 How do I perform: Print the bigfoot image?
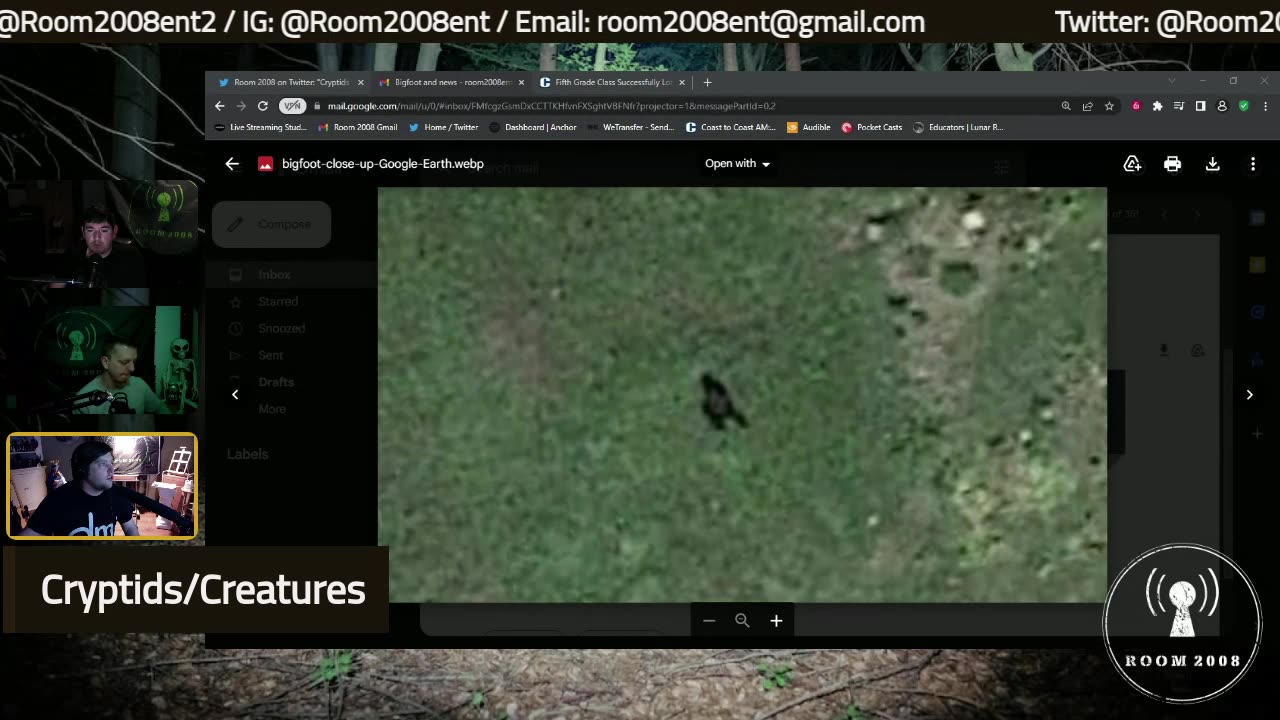tap(1172, 164)
